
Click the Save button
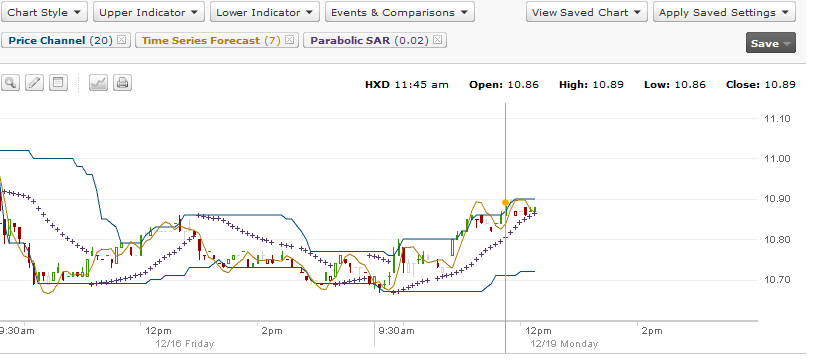tap(771, 43)
